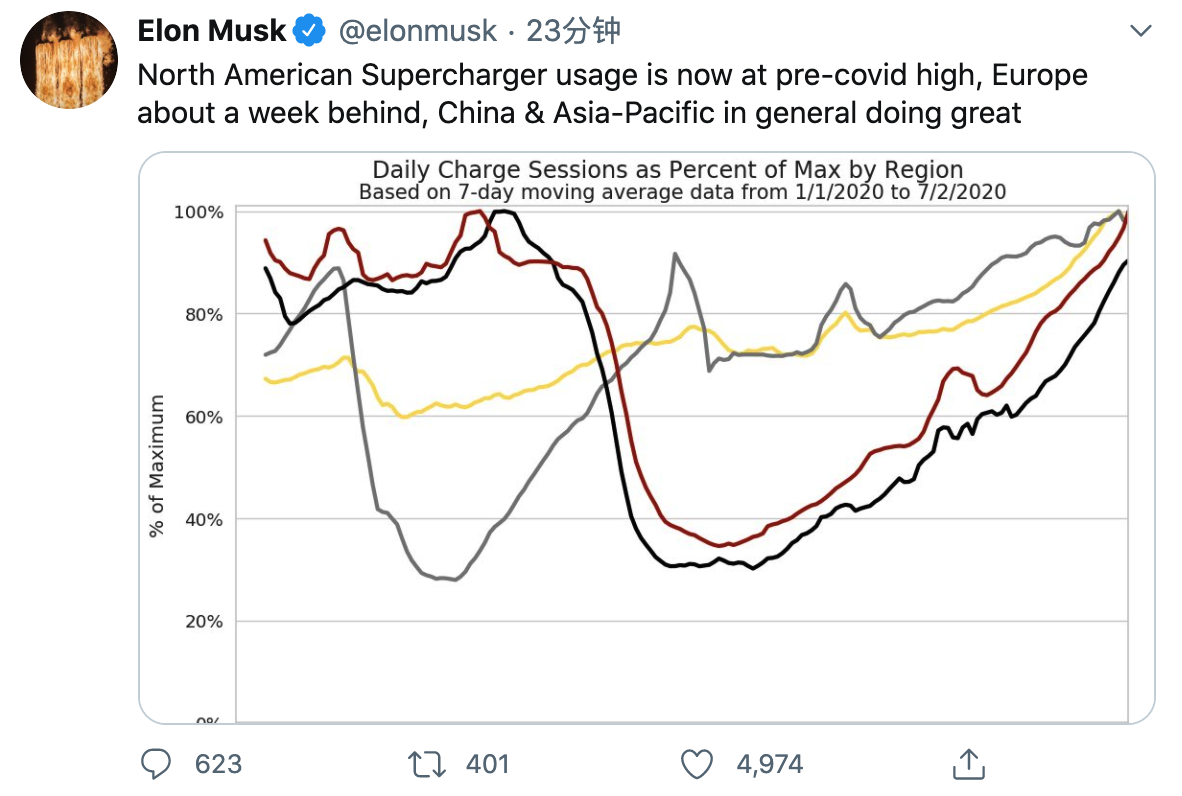Click the 401 retweet count
Screen dimensions: 1182x796
[x=487, y=764]
